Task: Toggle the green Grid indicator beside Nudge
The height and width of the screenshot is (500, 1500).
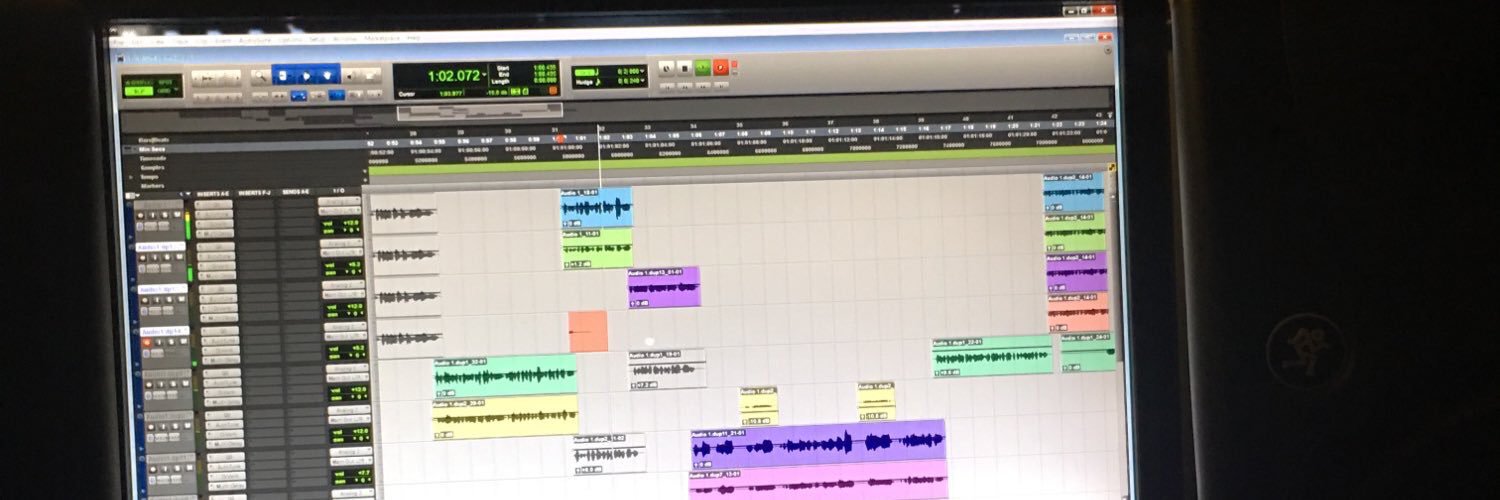Action: tap(583, 71)
